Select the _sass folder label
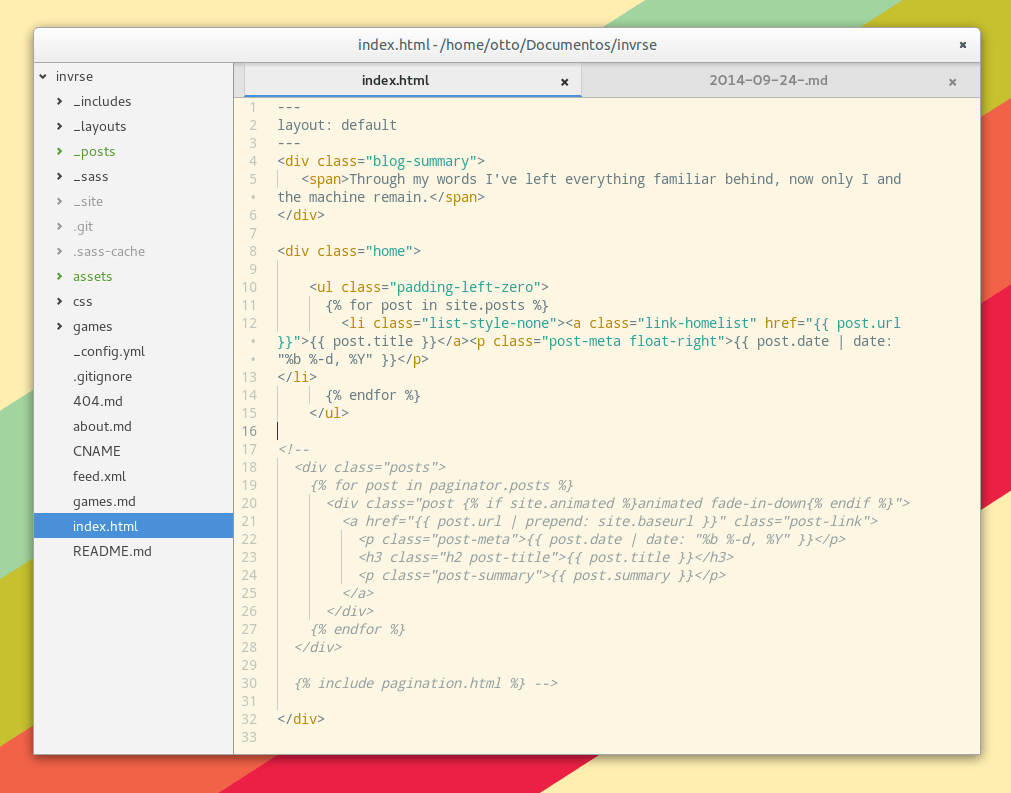The width and height of the screenshot is (1011, 793). [90, 176]
